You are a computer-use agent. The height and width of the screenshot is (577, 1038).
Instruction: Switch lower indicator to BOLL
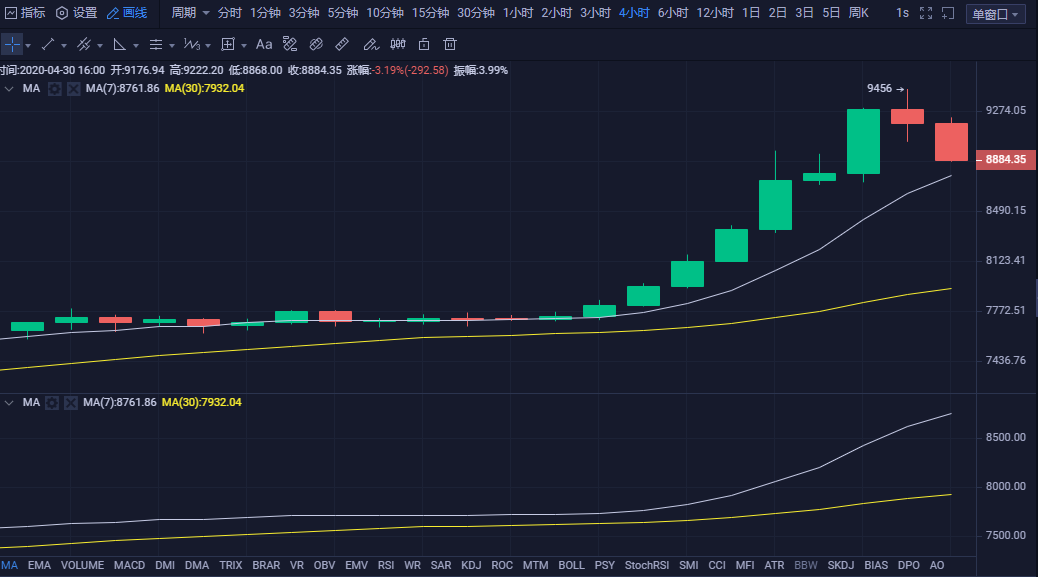pyautogui.click(x=571, y=565)
